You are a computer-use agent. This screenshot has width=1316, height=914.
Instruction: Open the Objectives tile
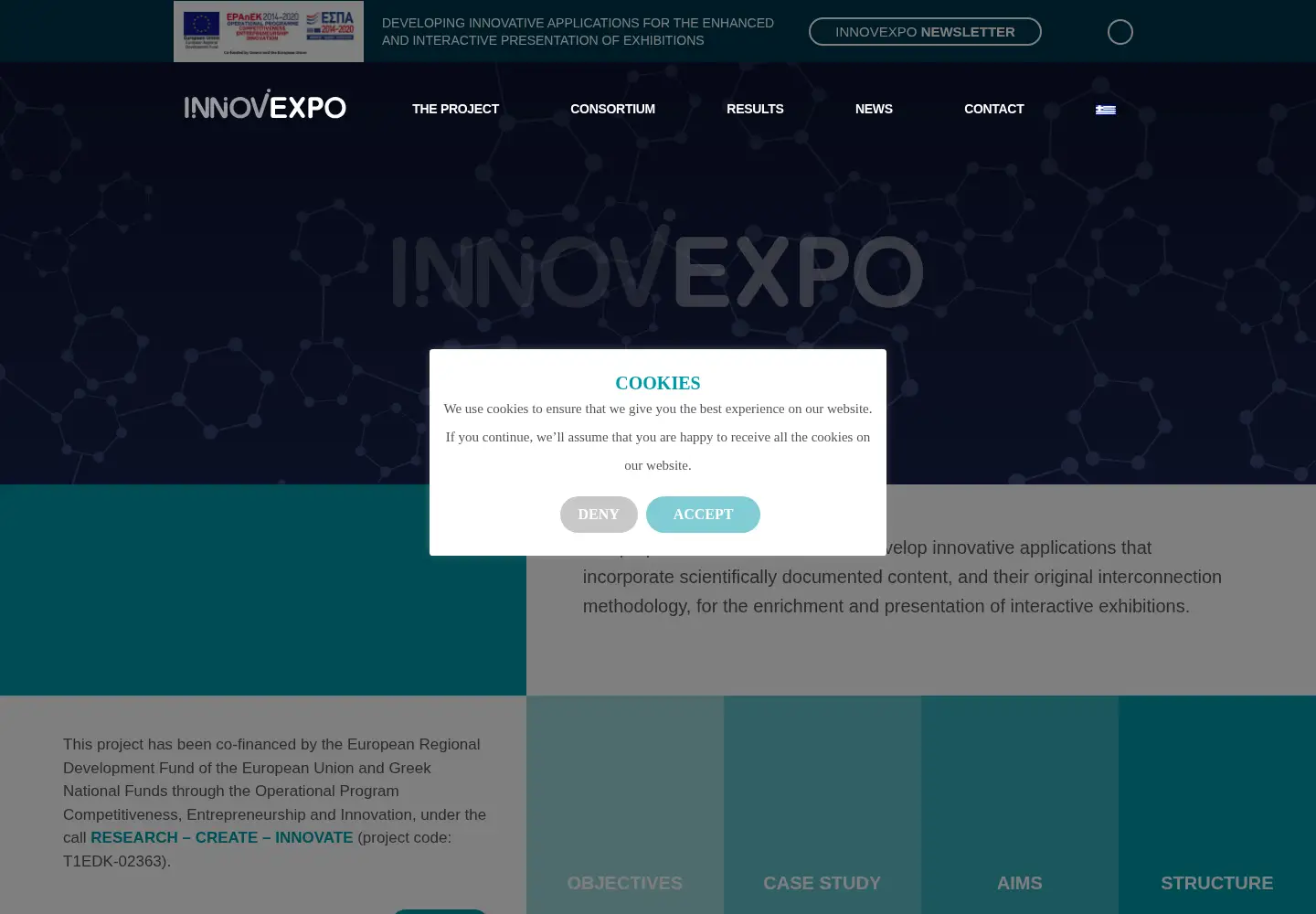click(x=625, y=805)
